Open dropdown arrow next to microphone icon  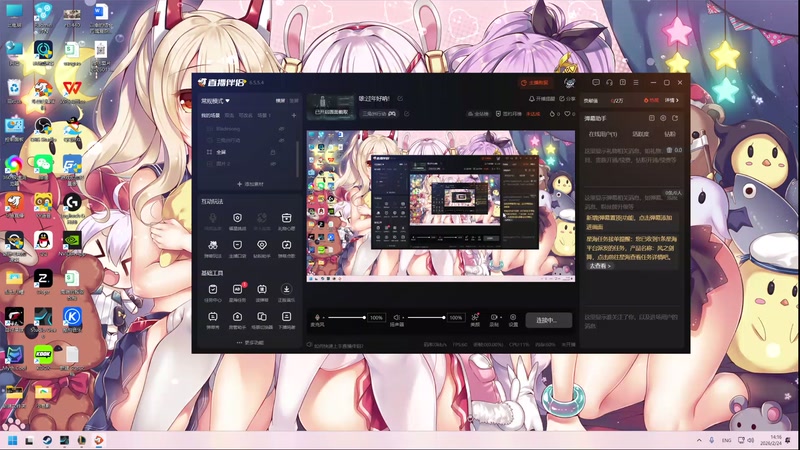click(324, 318)
